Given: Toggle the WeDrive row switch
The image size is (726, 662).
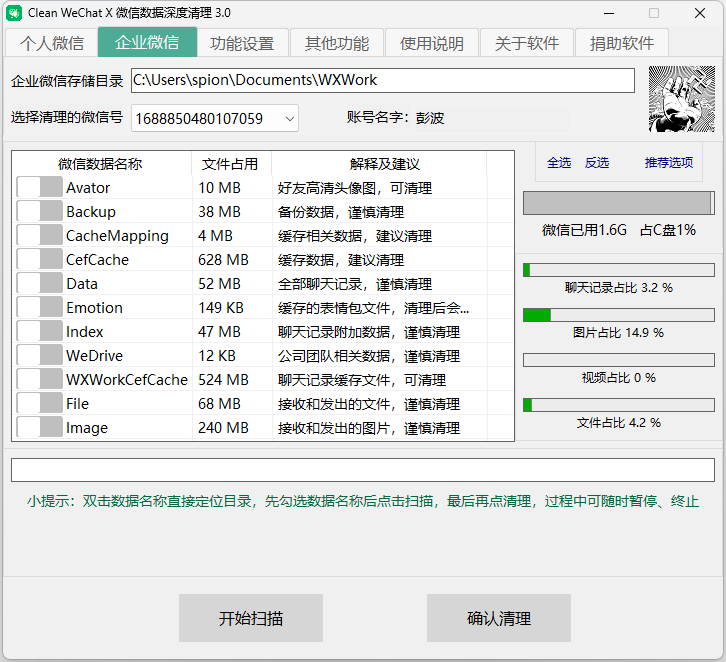Looking at the screenshot, I should pyautogui.click(x=39, y=356).
